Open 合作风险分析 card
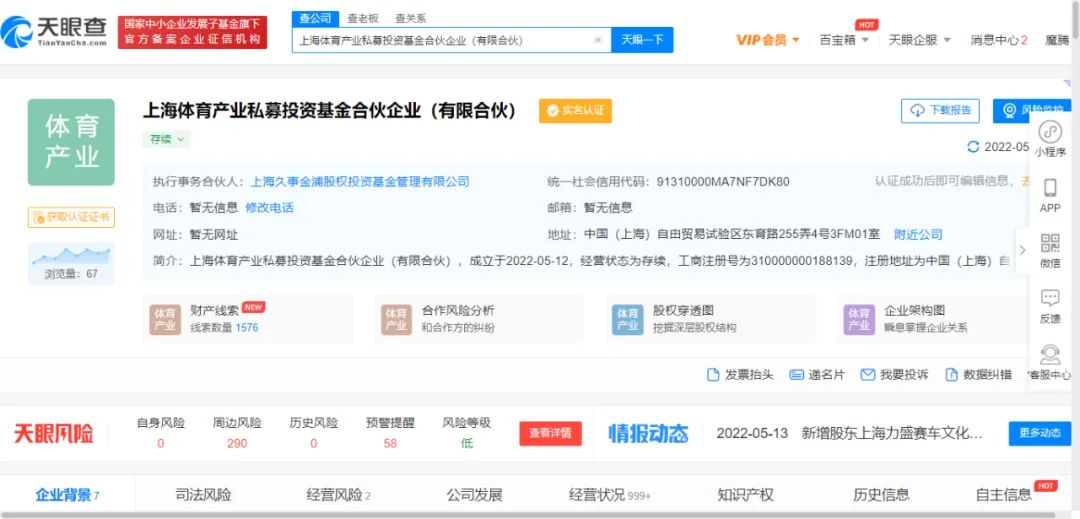Screen dimensions: 1080x519 pyautogui.click(x=479, y=319)
